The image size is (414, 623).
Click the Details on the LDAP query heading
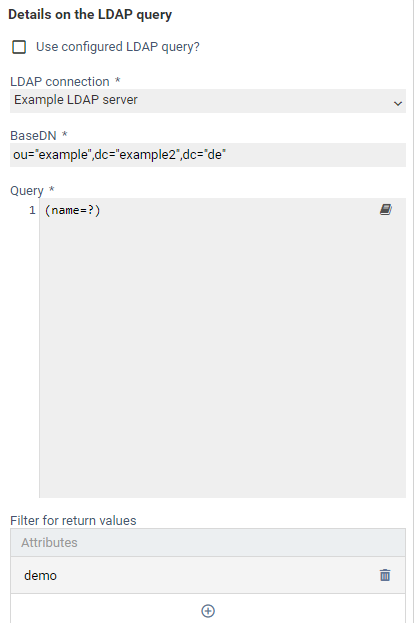[x=90, y=15]
